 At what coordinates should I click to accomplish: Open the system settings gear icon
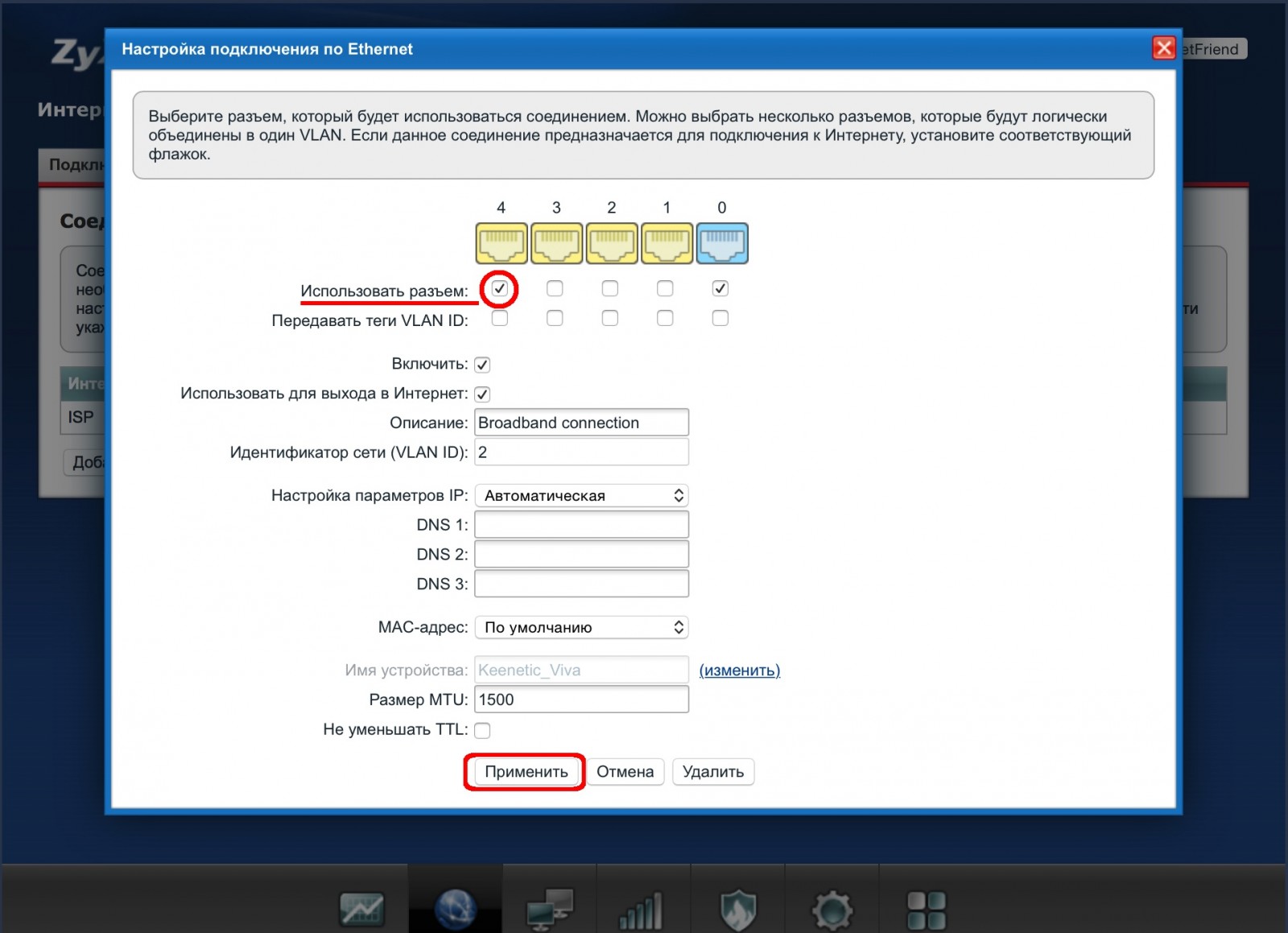pyautogui.click(x=832, y=910)
